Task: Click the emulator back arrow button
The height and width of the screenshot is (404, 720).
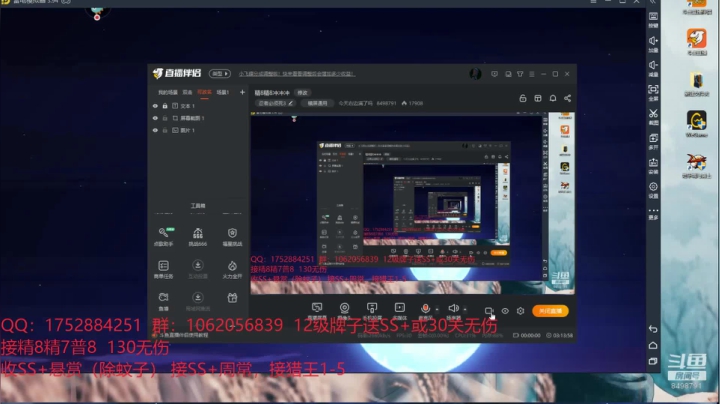Action: pyautogui.click(x=653, y=329)
